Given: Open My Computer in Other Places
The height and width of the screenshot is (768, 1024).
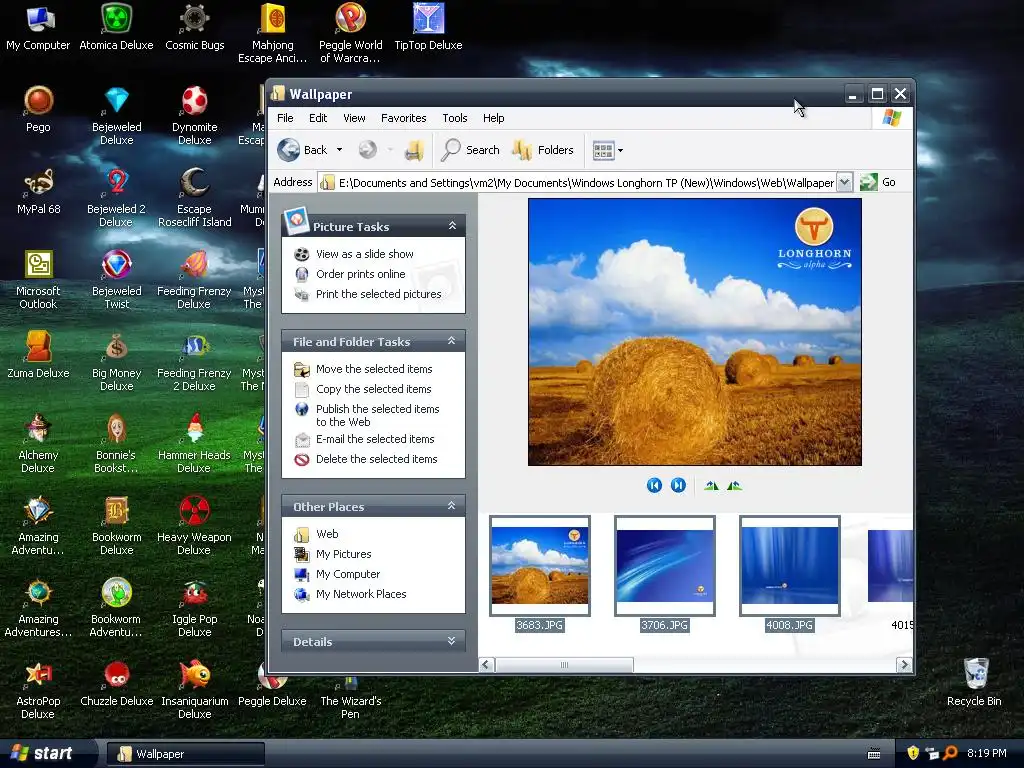Looking at the screenshot, I should (x=347, y=575).
